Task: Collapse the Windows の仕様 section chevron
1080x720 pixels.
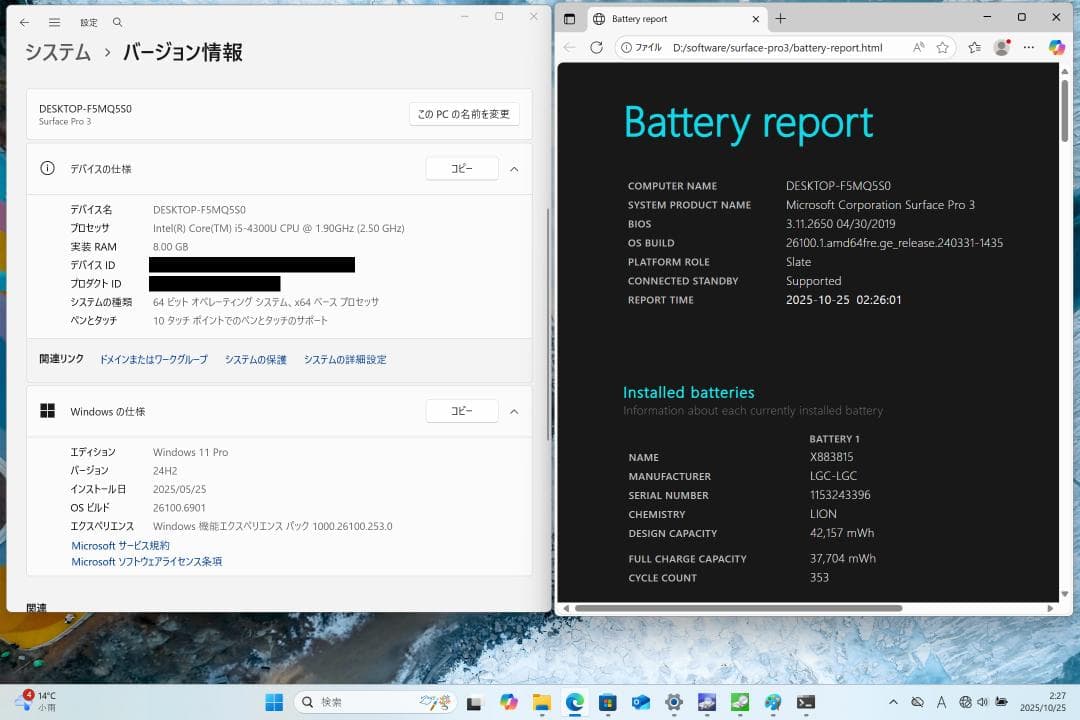Action: tap(514, 410)
